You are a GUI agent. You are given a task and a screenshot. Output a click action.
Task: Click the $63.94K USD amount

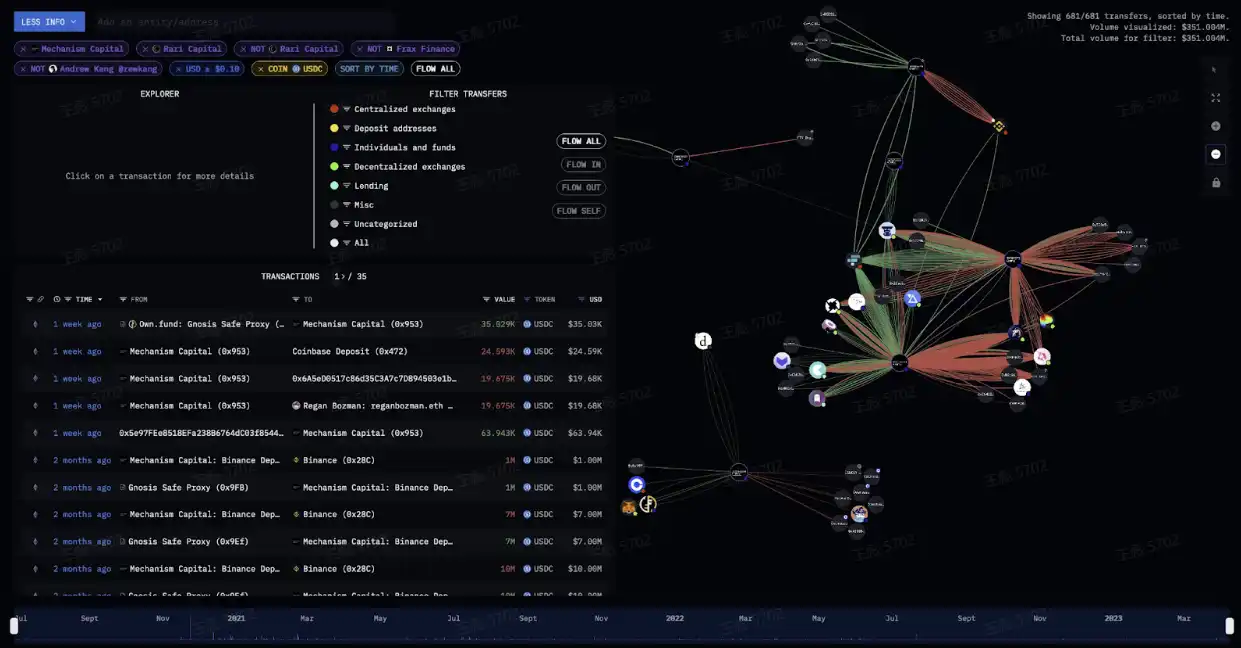[585, 433]
